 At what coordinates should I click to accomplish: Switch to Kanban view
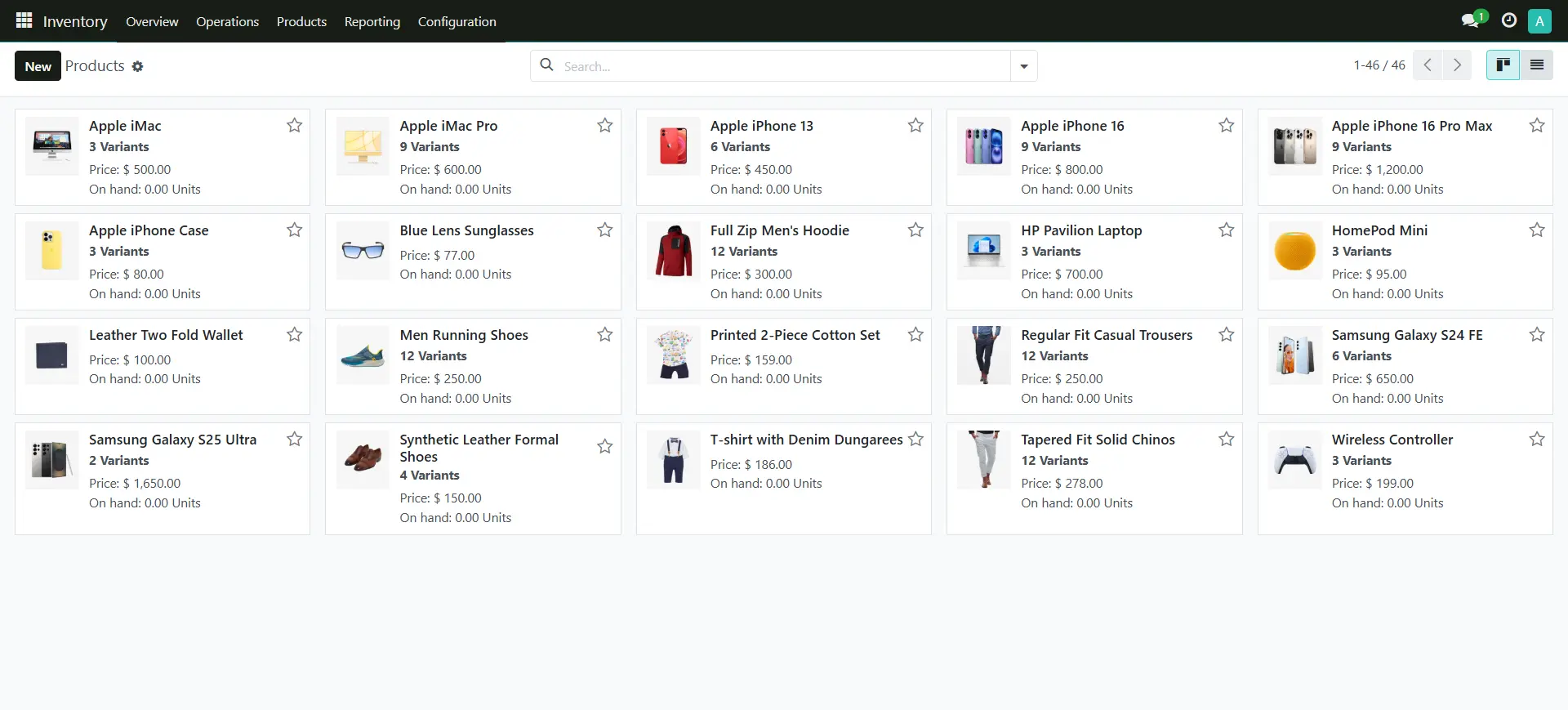tap(1503, 65)
